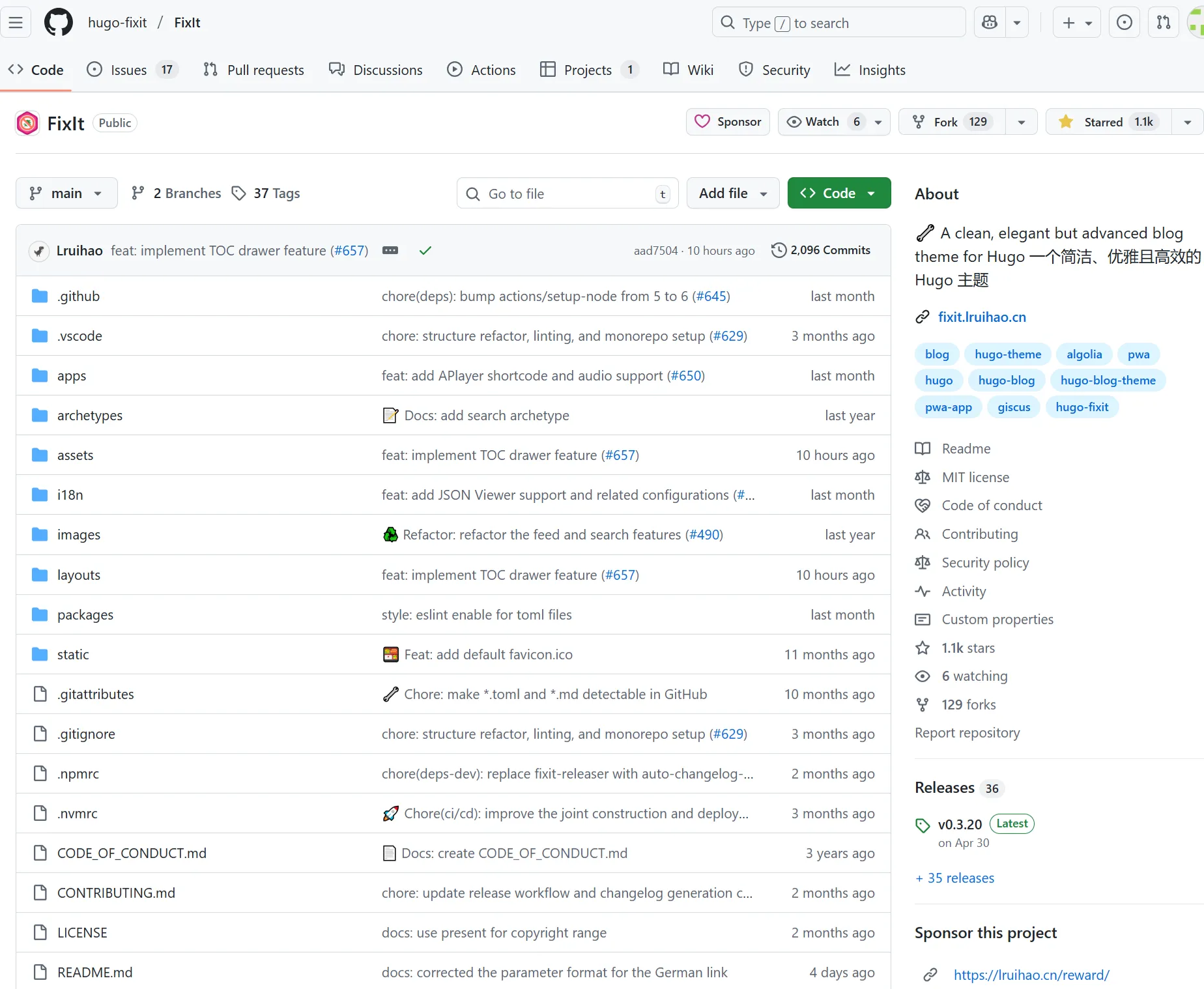1204x989 pixels.
Task: Open the .github folder
Action: (x=79, y=296)
